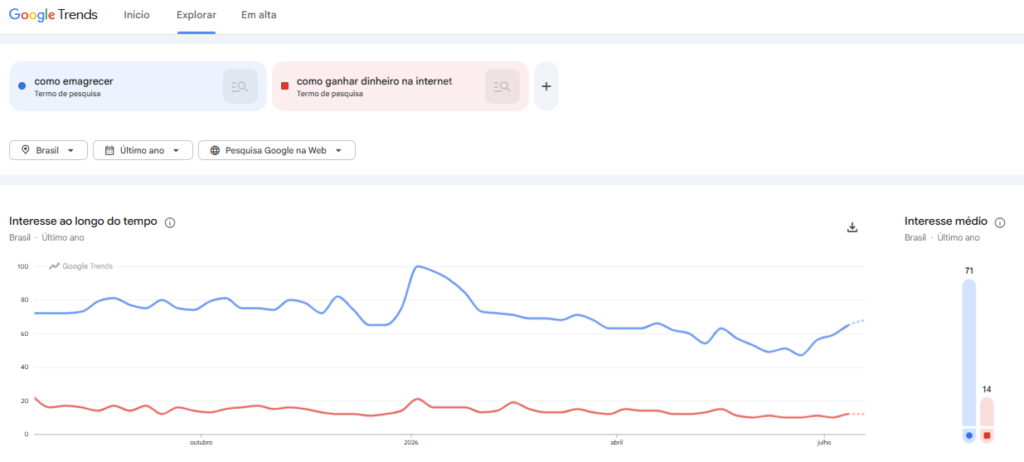
Task: Switch to the 'Em alta' tab
Action: pyautogui.click(x=259, y=15)
